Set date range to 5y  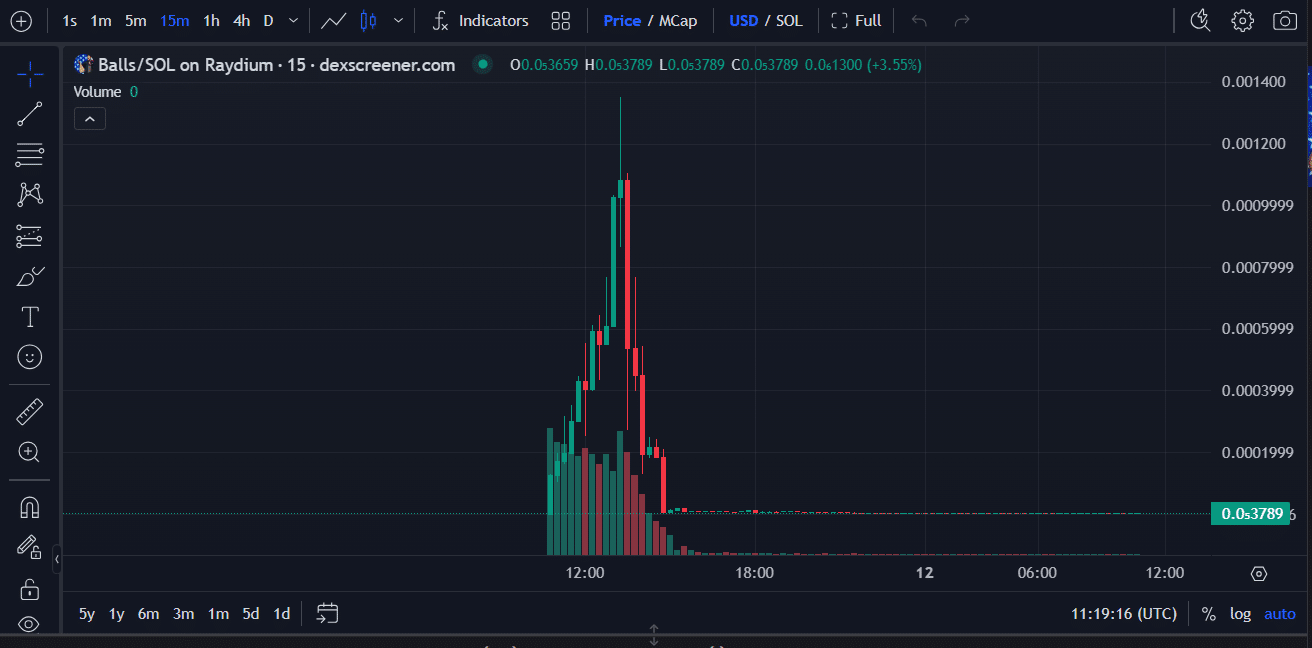click(x=87, y=614)
